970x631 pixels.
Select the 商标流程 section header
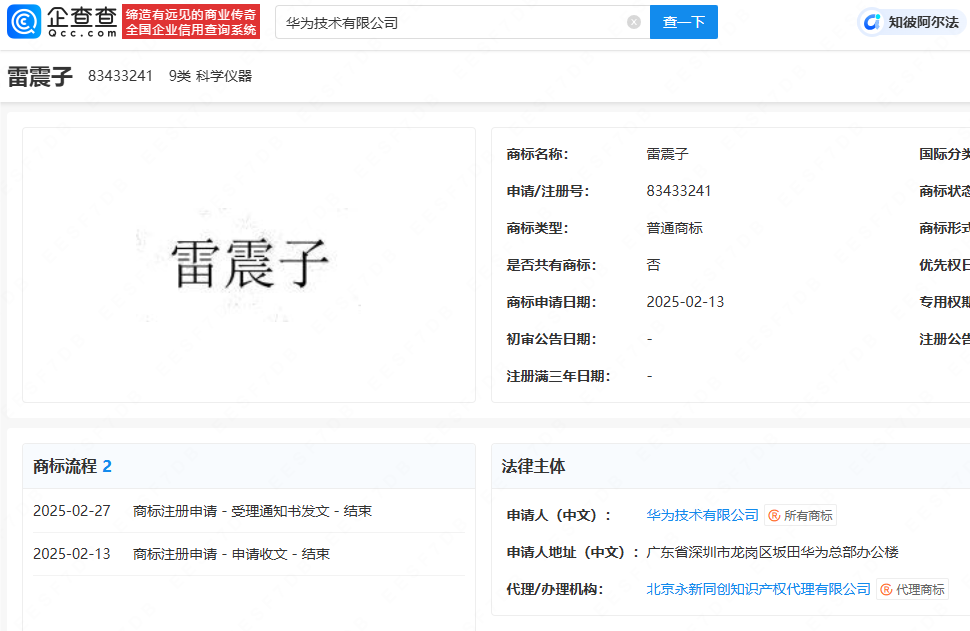click(65, 466)
